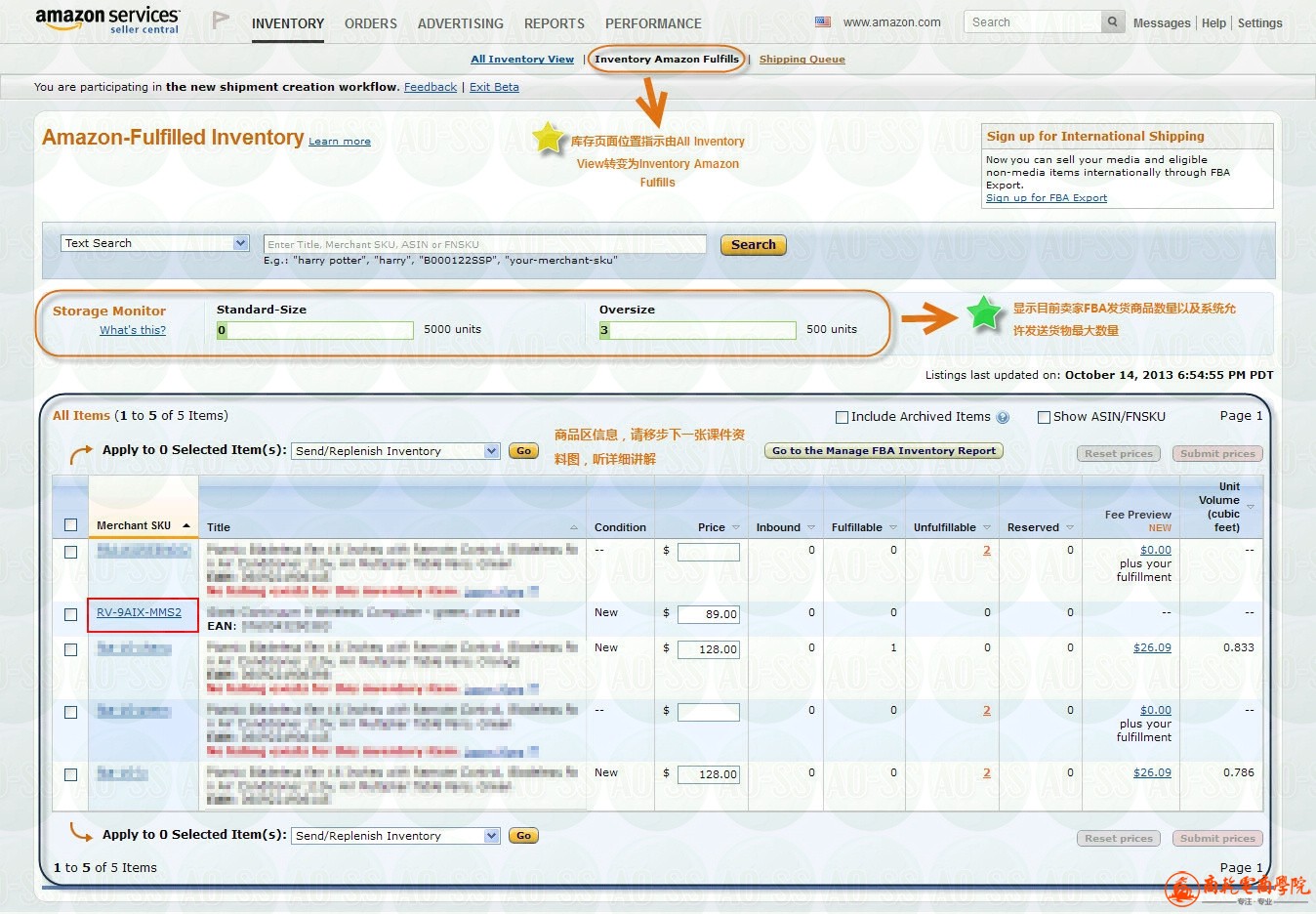Click help icon next to Include Archived Items
This screenshot has width=1316, height=914.
1003,417
